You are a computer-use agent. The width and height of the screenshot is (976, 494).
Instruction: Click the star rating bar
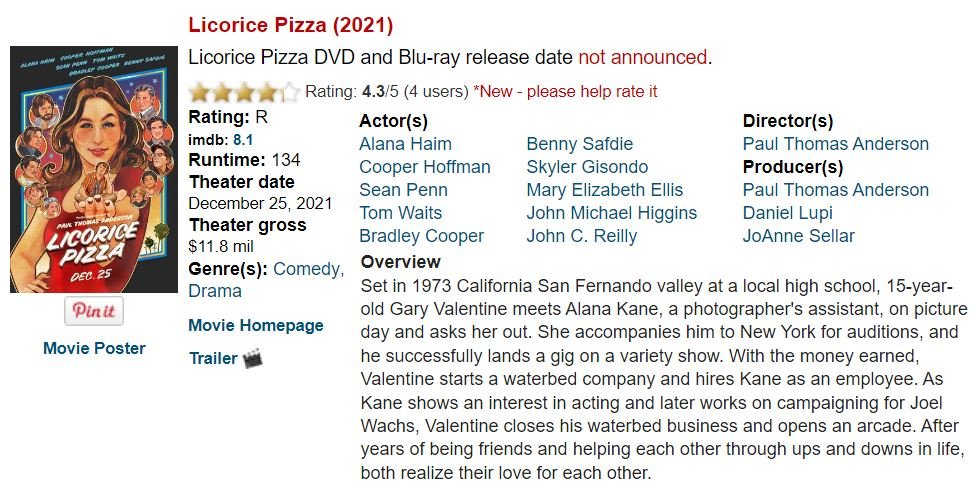[x=244, y=92]
